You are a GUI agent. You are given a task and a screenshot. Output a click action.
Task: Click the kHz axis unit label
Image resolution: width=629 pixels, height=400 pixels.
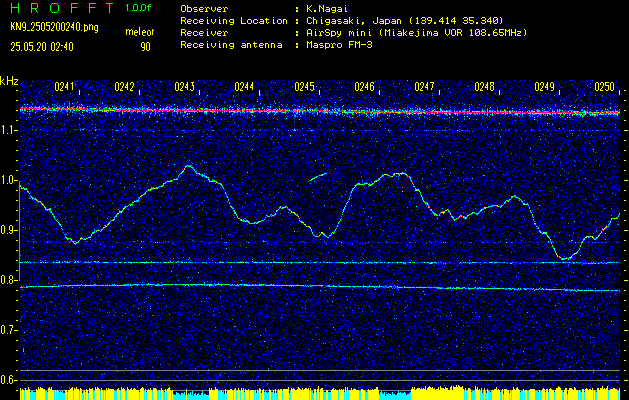(9, 81)
